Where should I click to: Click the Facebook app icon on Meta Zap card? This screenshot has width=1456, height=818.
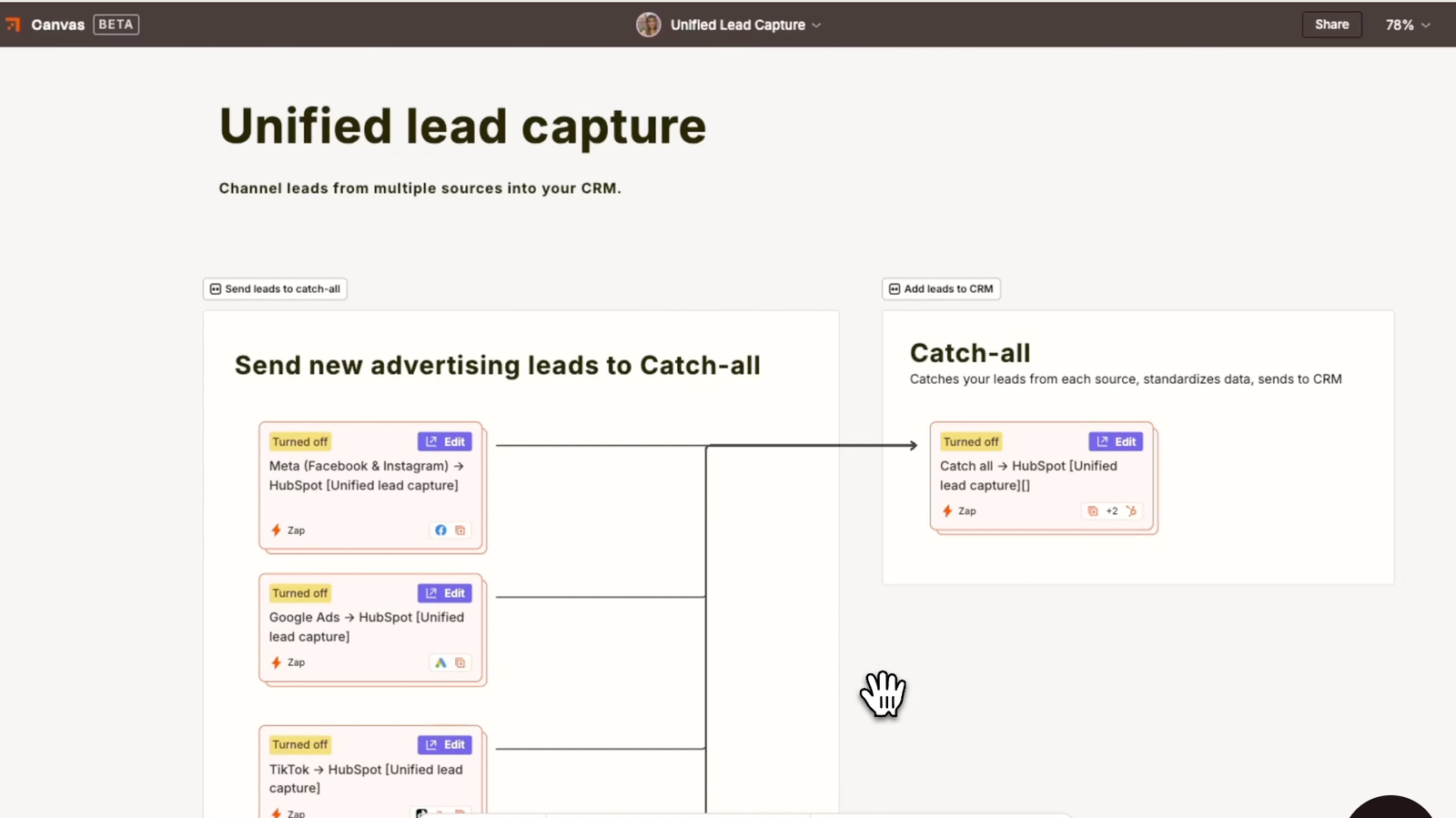440,530
